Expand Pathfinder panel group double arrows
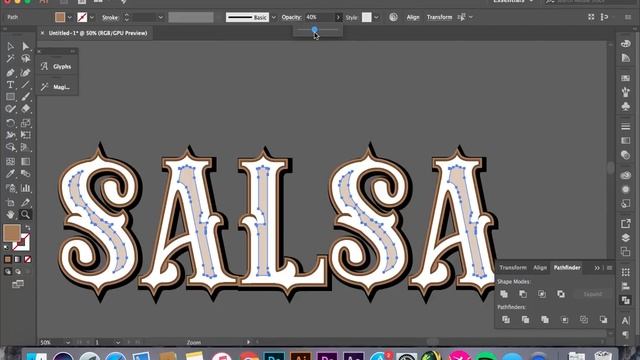Viewport: 640px width, 360px height. (x=597, y=268)
